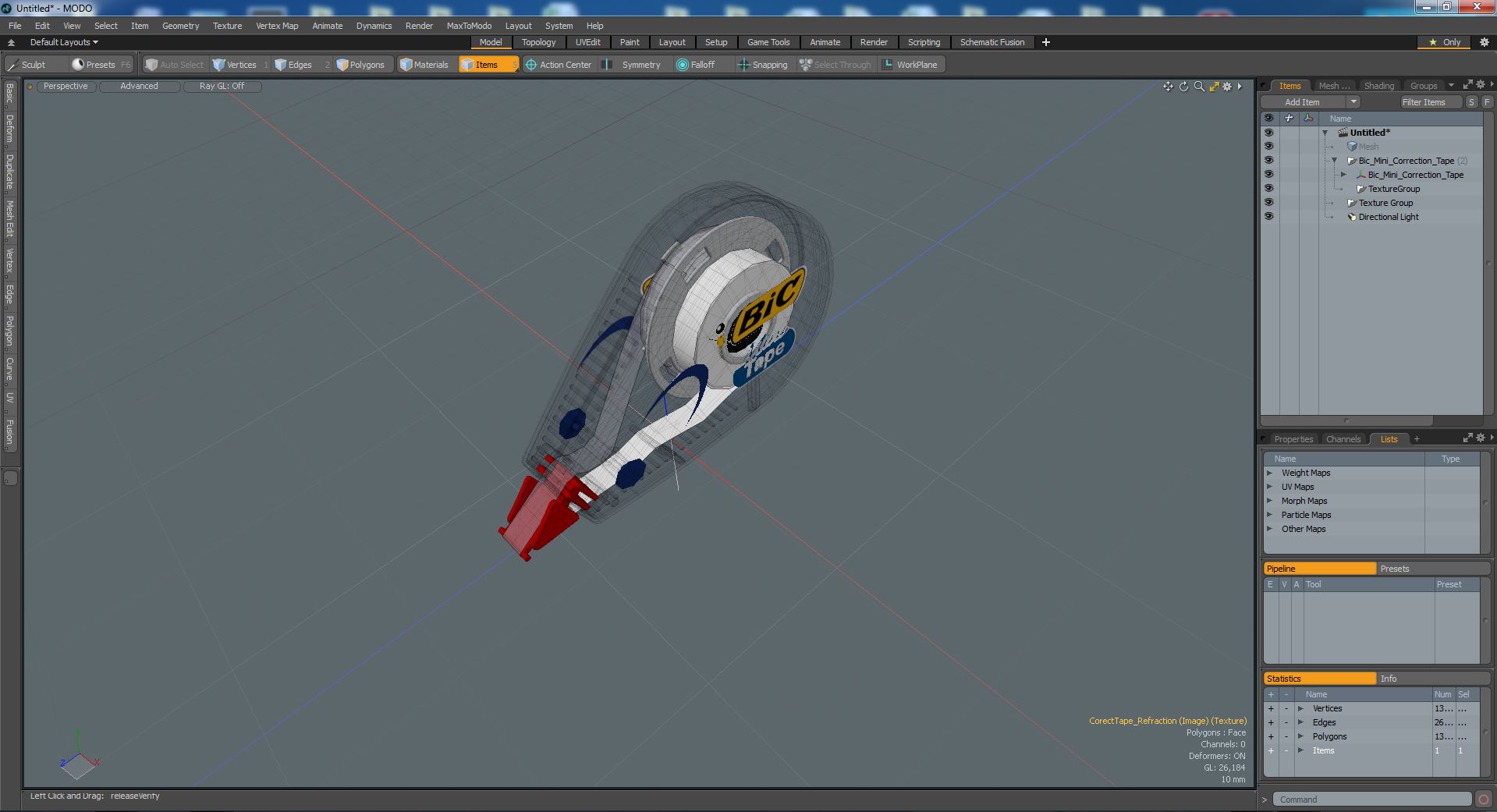Screen dimensions: 1497x812
Task: Activate Items selection mode
Action: (488, 65)
